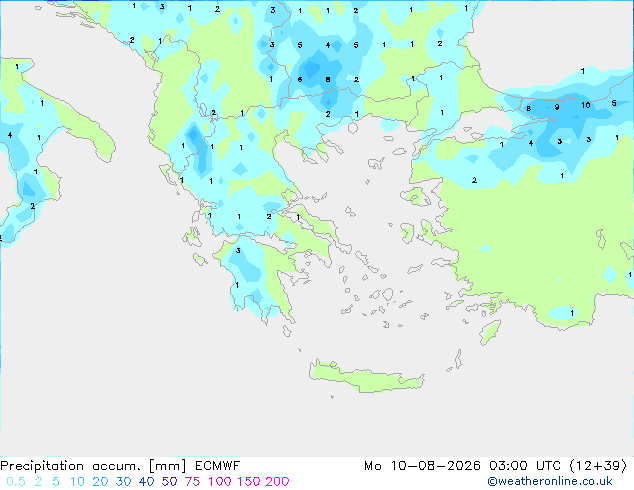
Task: Click the 2 mm legend value
Action: (38, 482)
